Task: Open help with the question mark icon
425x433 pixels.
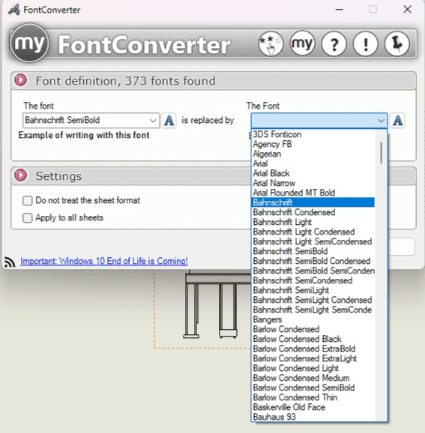Action: click(334, 44)
